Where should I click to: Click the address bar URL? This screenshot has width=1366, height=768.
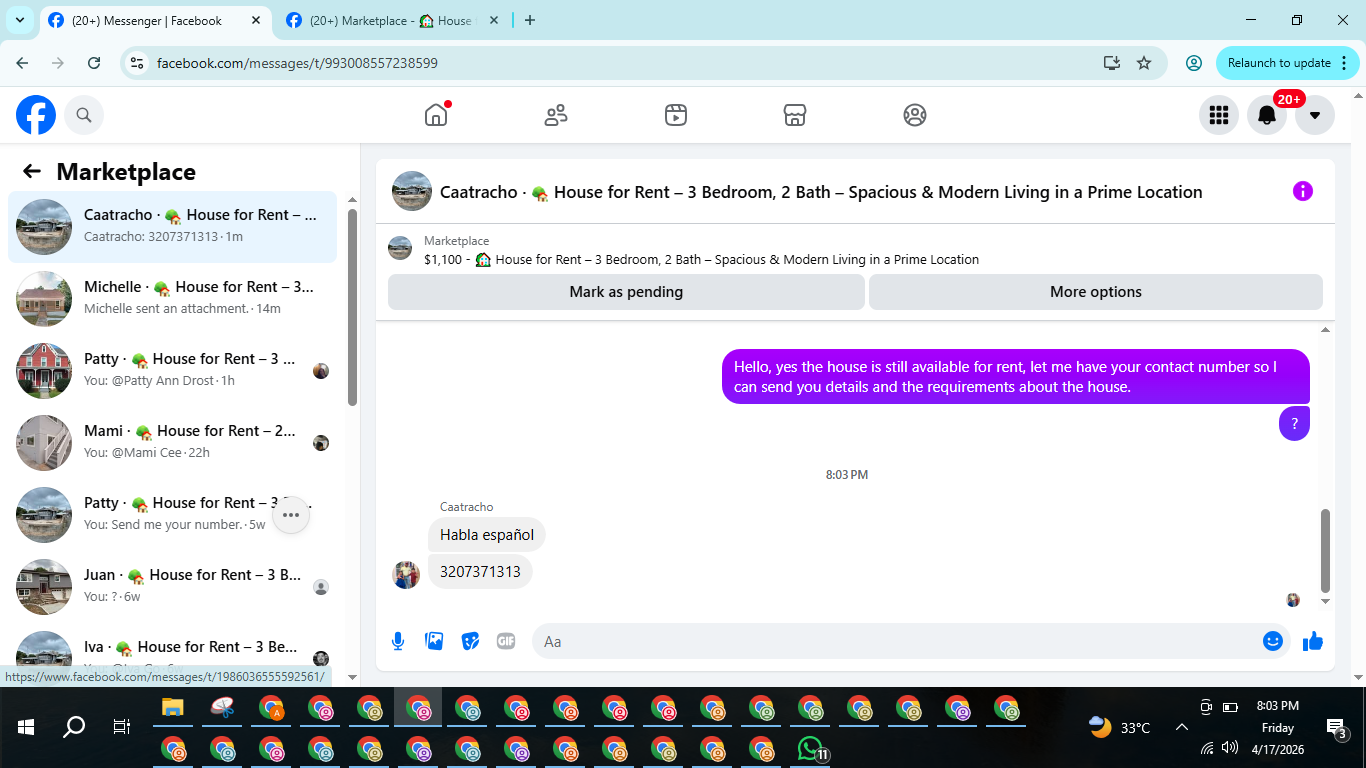[x=297, y=63]
